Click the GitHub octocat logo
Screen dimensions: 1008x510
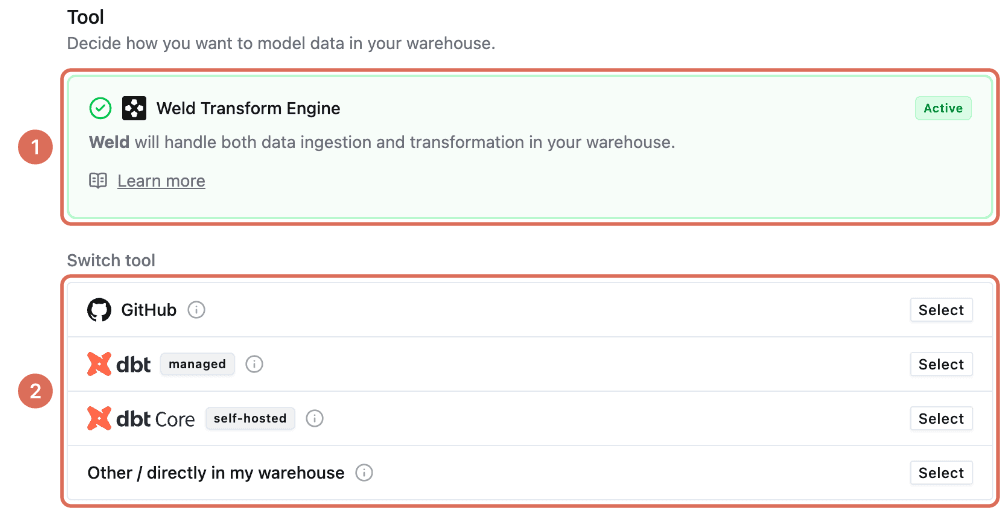pos(99,310)
